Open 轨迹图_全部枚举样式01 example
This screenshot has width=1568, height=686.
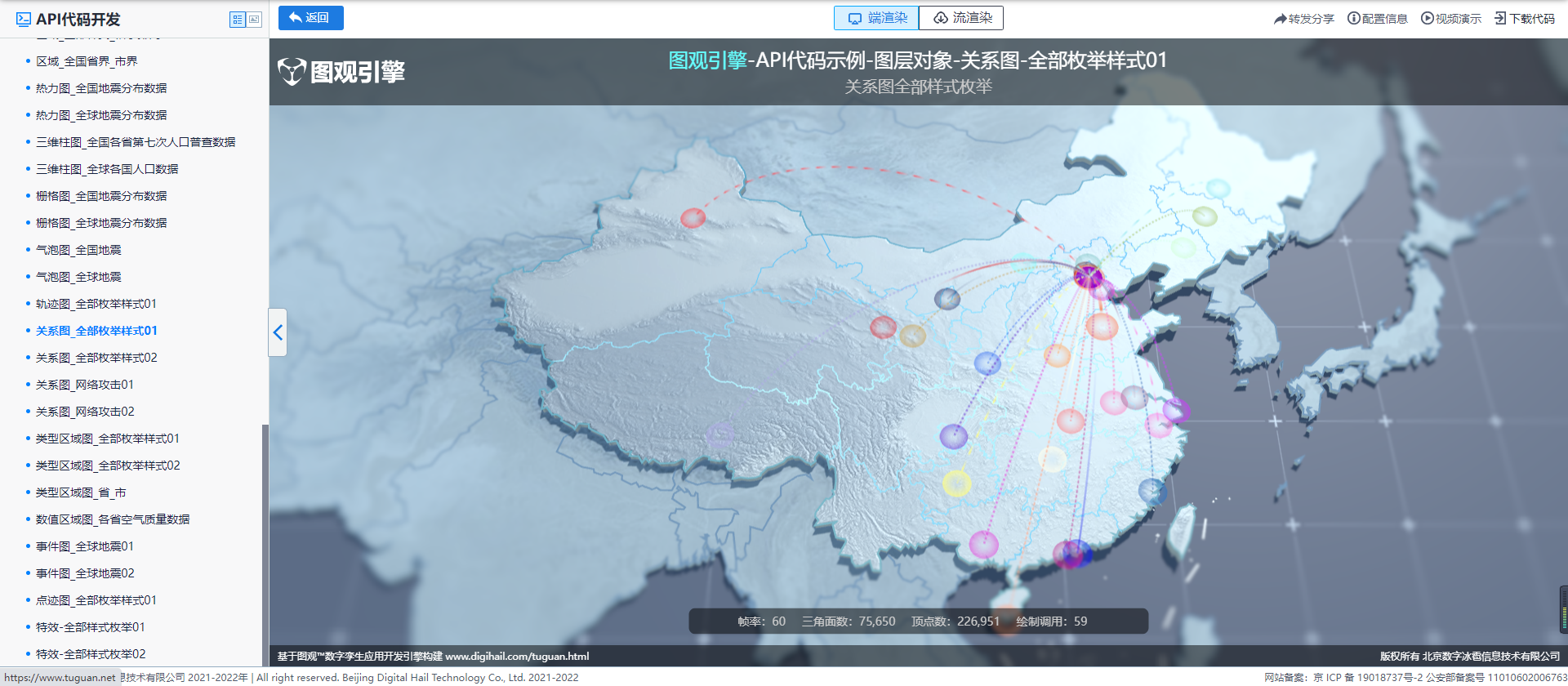coord(96,304)
